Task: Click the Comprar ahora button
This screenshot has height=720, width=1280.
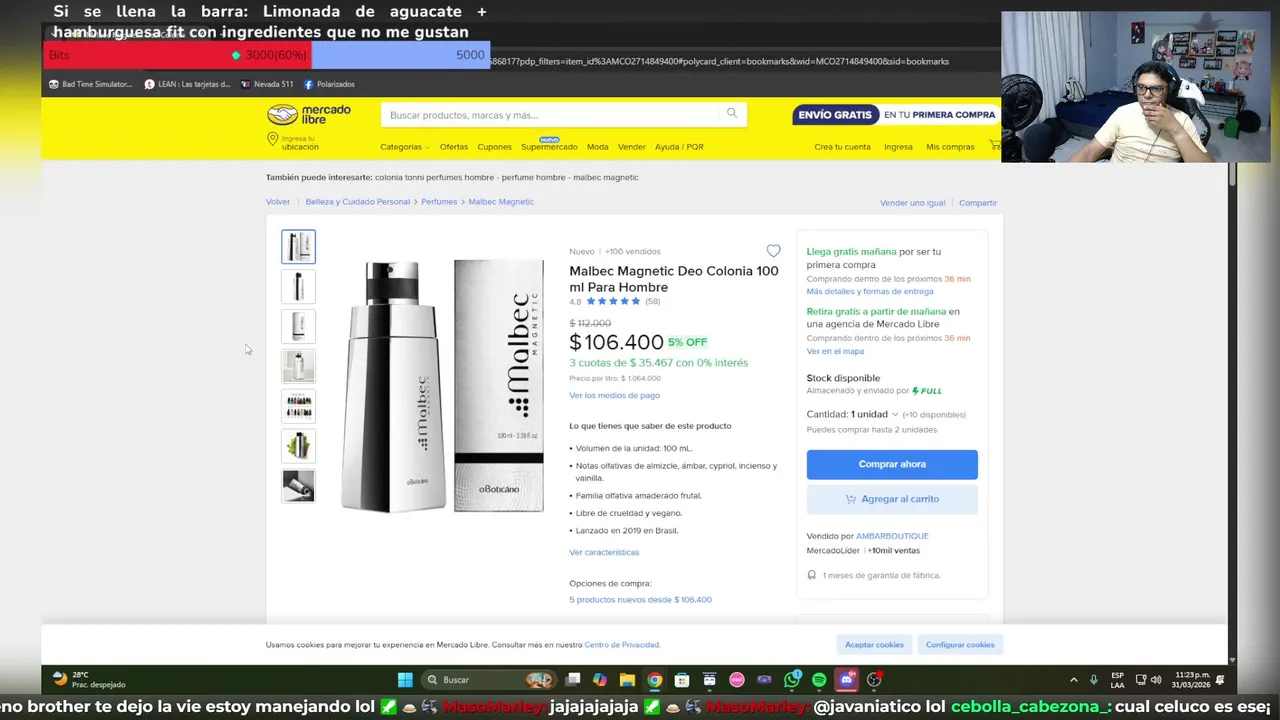Action: pos(892,464)
